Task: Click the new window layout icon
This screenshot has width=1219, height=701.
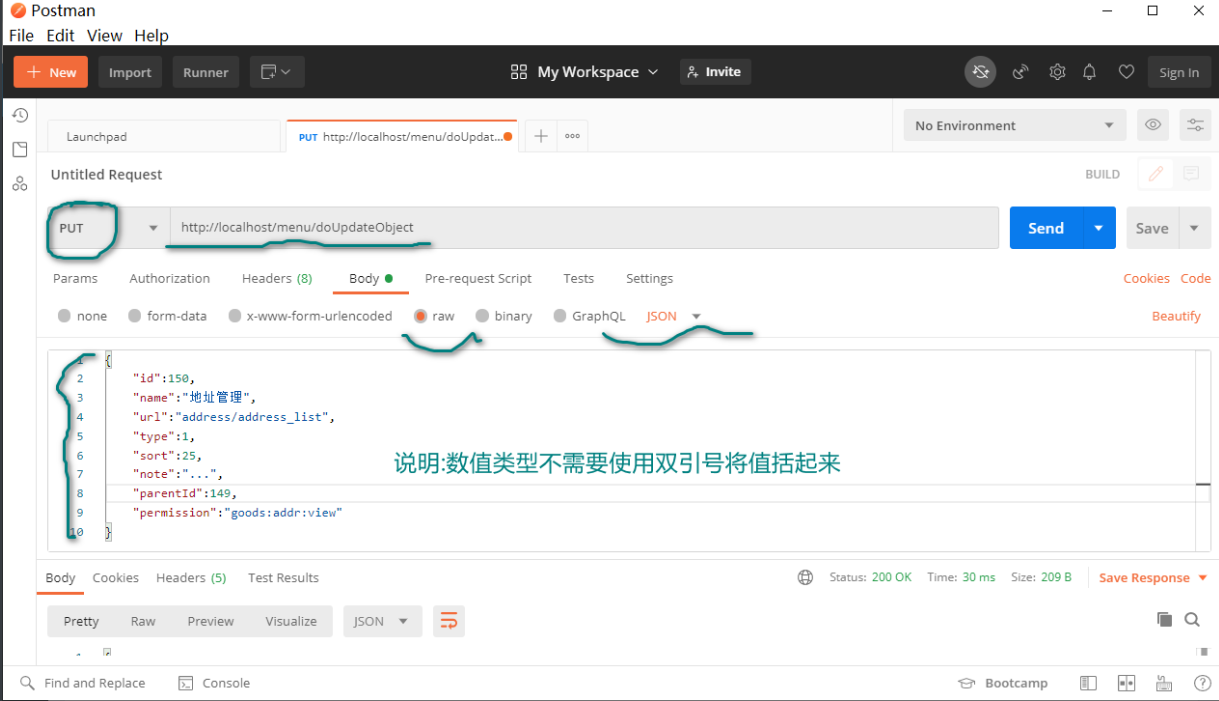Action: click(277, 72)
